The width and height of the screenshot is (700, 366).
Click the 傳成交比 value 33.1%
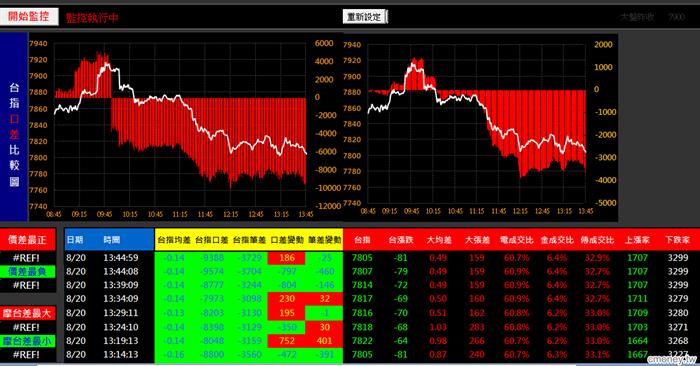click(597, 354)
